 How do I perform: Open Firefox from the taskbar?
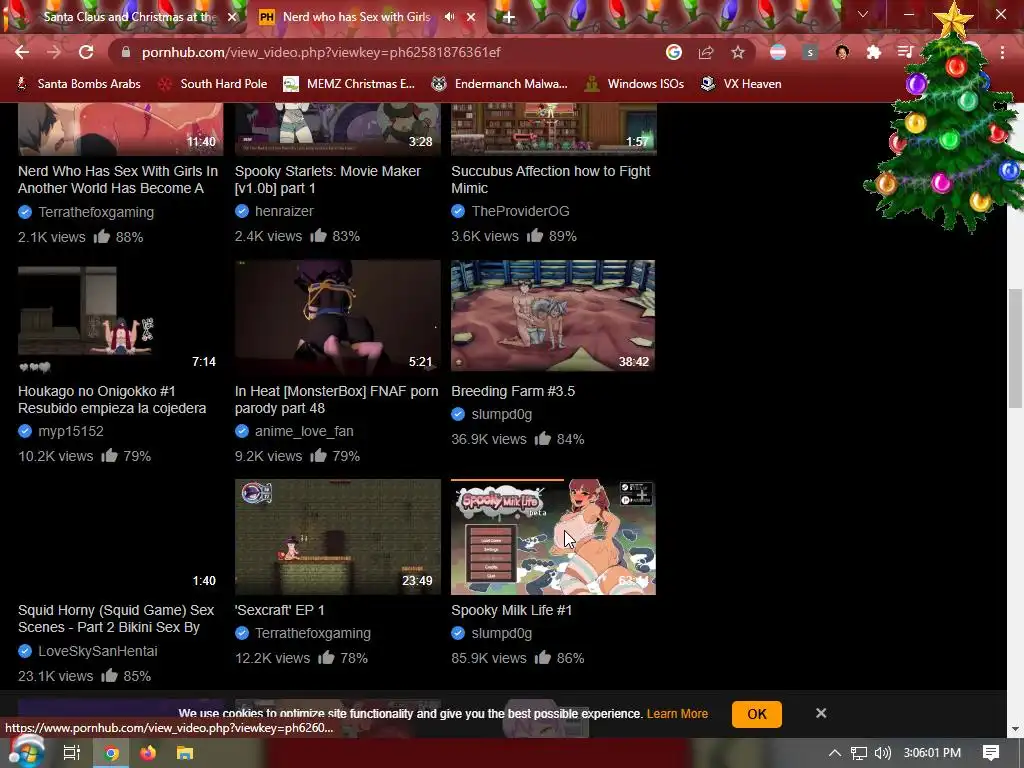point(148,753)
